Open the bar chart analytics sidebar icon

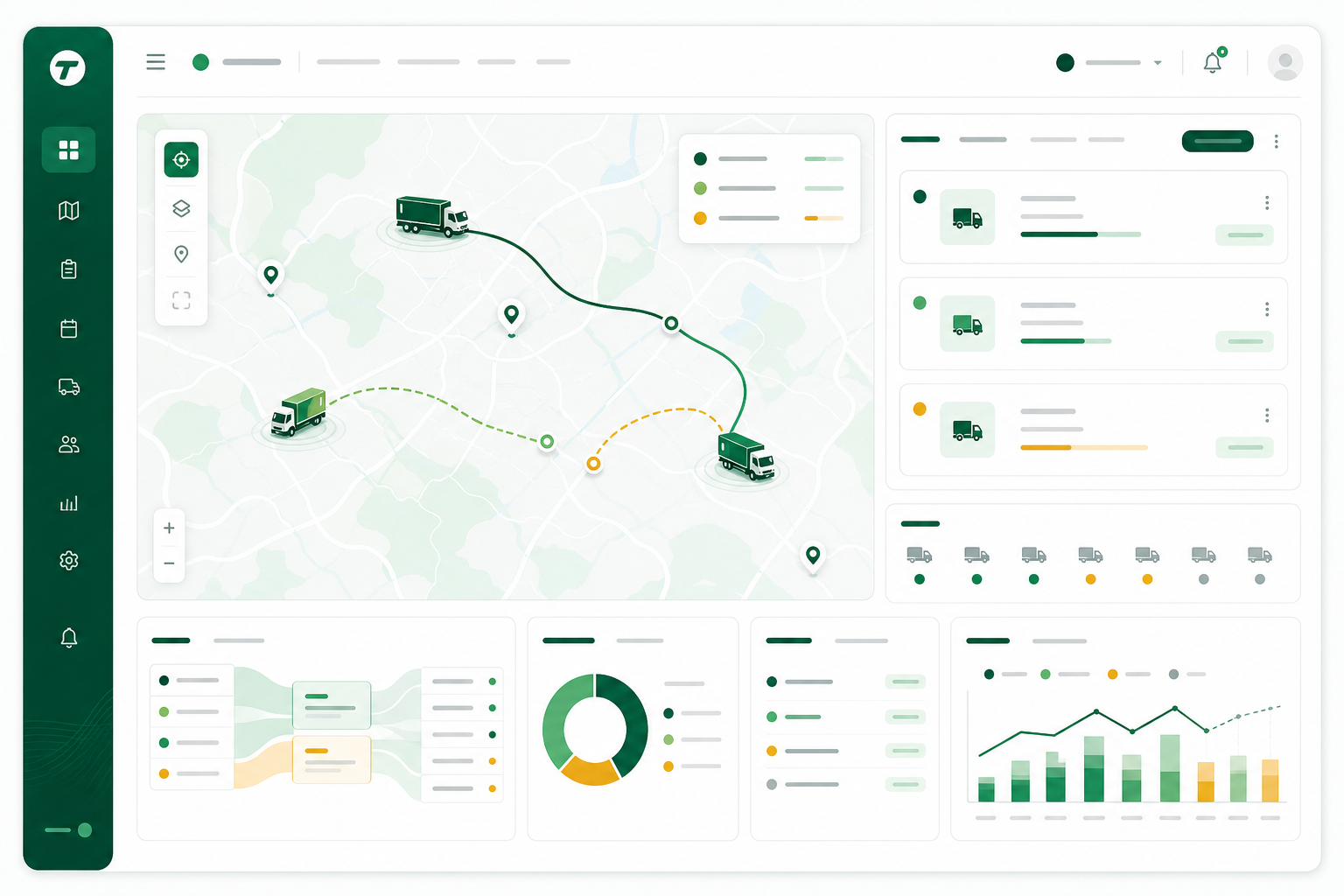69,503
